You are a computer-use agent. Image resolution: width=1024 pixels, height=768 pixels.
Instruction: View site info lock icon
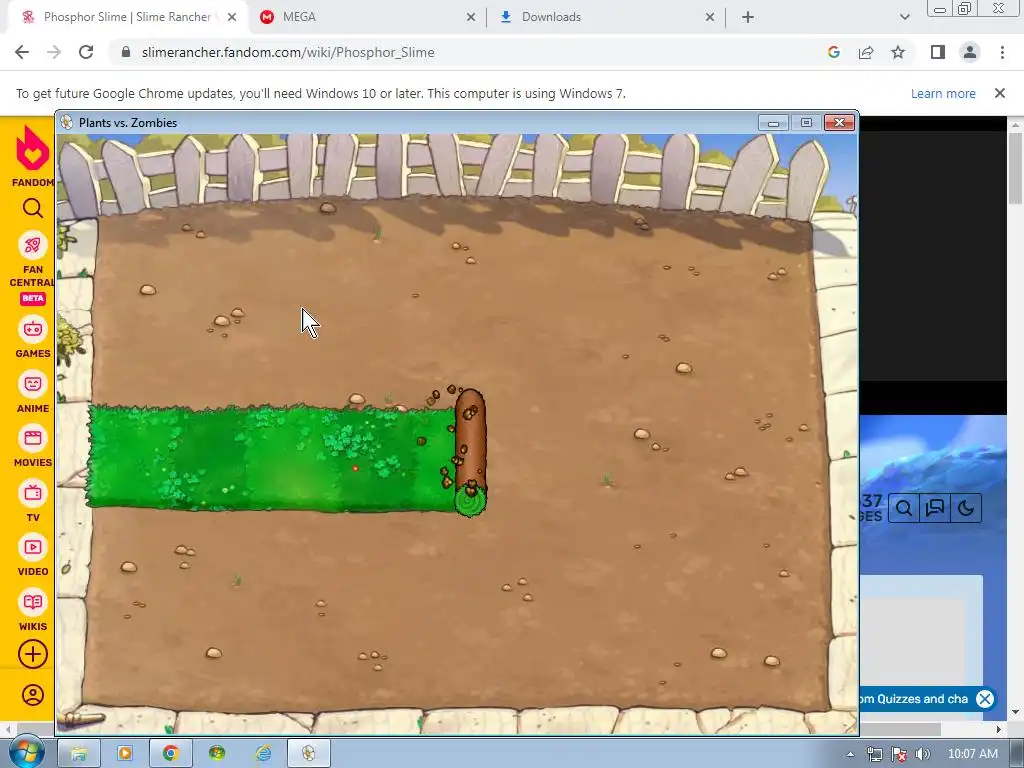(126, 52)
